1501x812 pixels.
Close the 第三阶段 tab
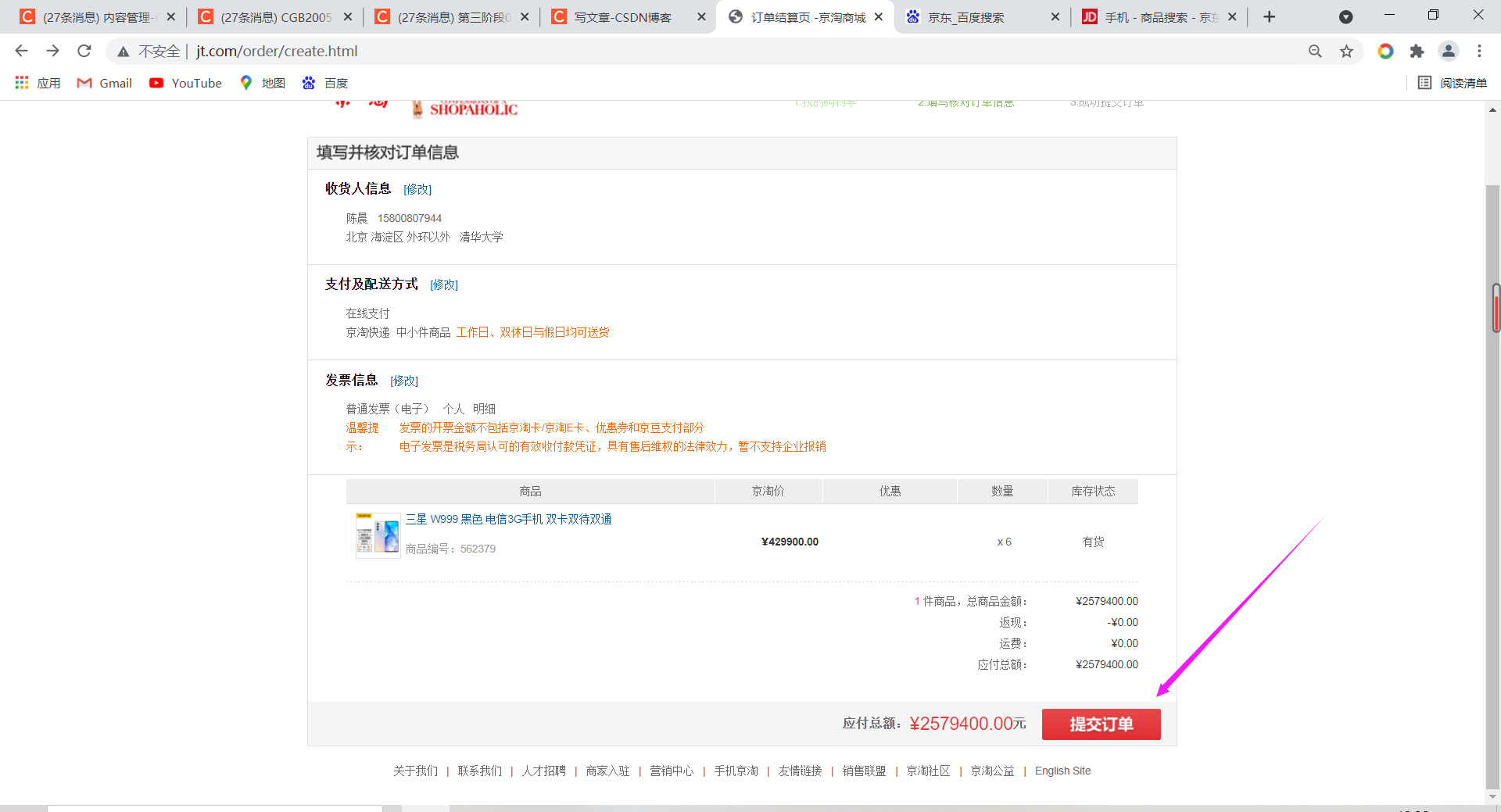[x=525, y=16]
